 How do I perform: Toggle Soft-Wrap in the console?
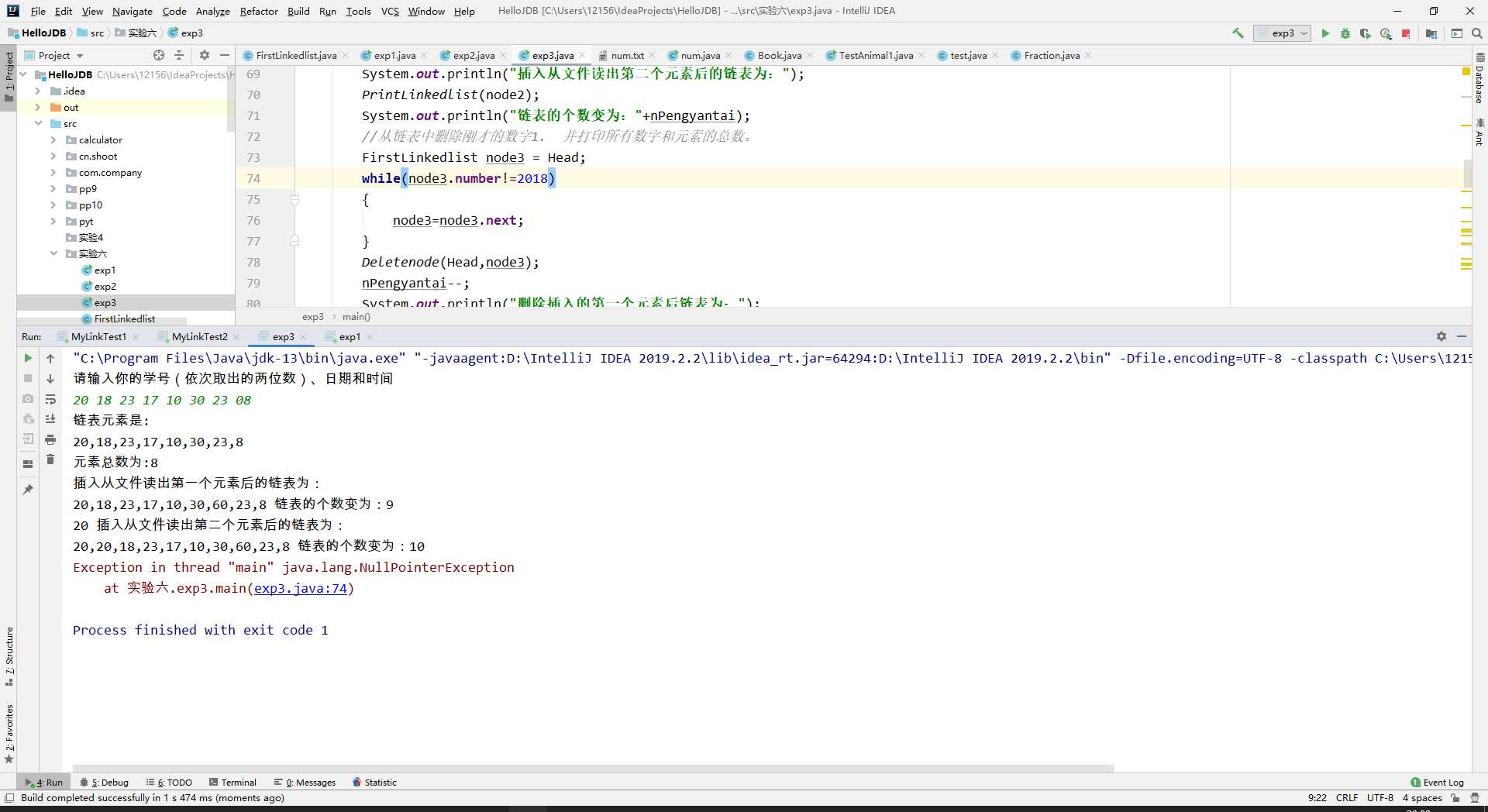pos(50,399)
